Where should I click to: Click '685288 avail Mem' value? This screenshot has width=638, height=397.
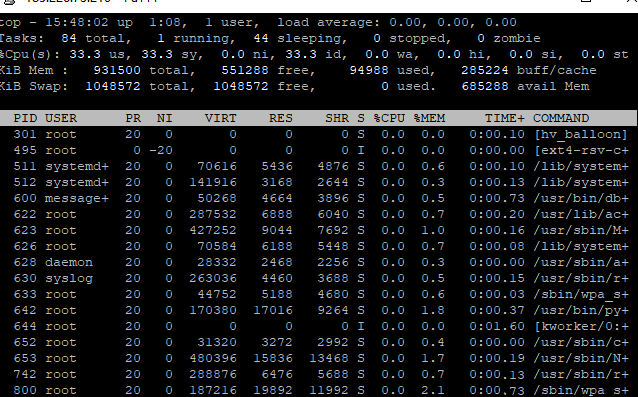[525, 87]
